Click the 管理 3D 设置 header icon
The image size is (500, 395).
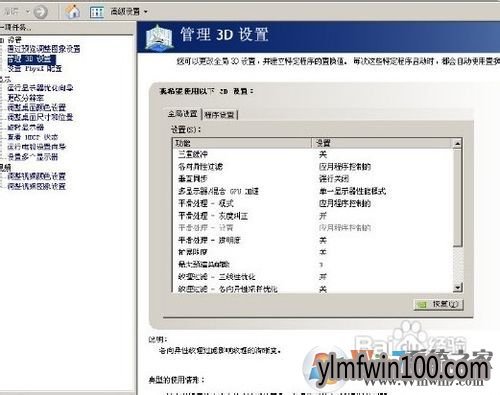click(x=159, y=38)
